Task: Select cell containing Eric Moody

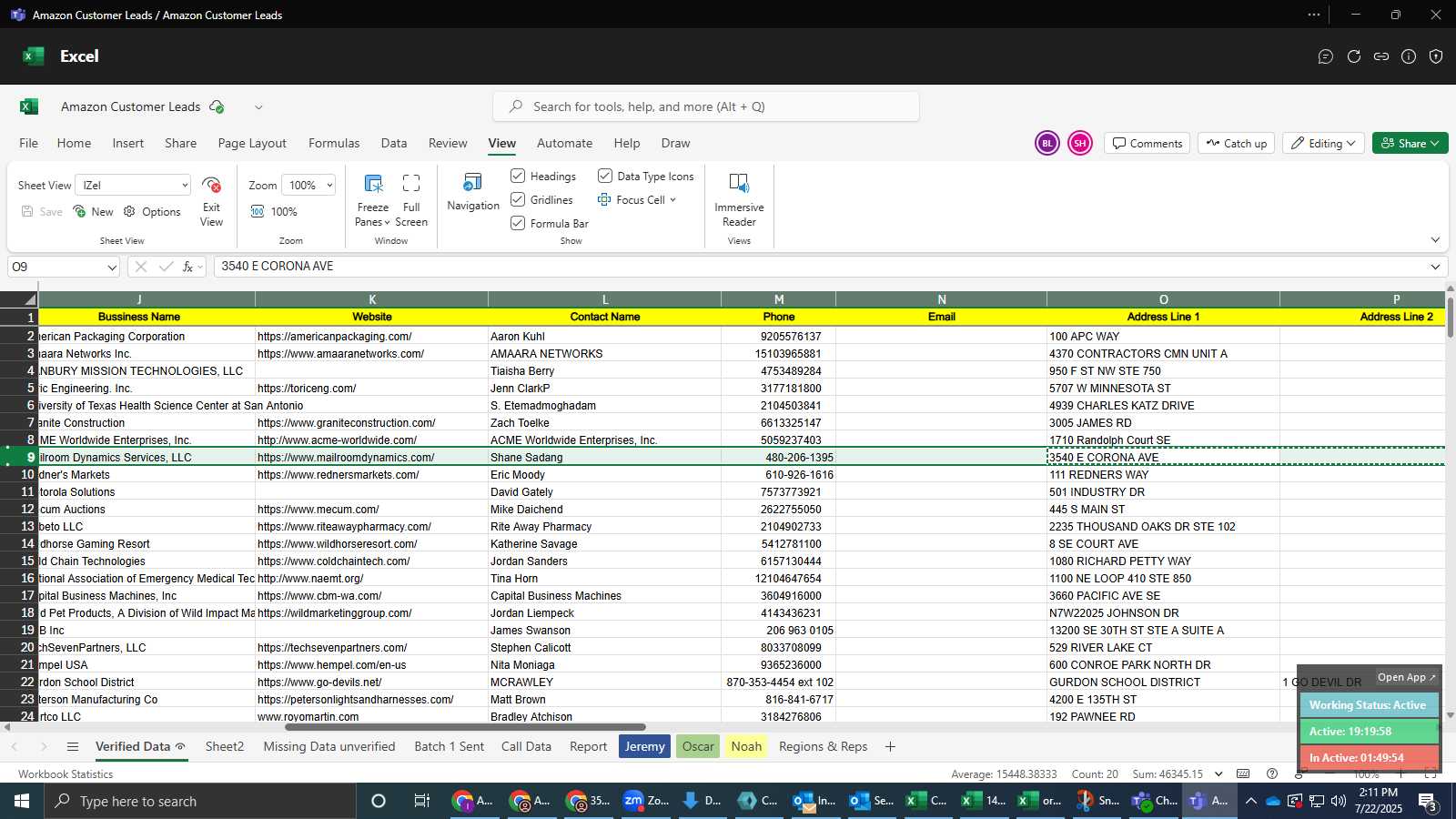Action: [x=605, y=475]
